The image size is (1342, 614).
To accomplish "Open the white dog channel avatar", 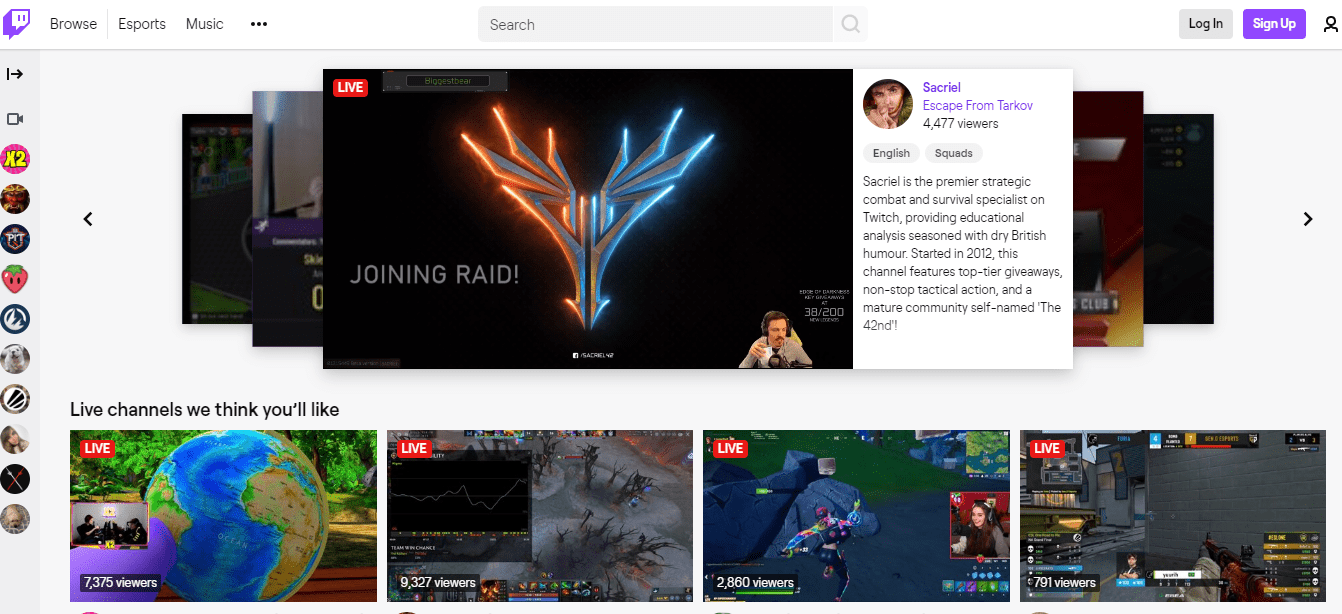I will (15, 358).
